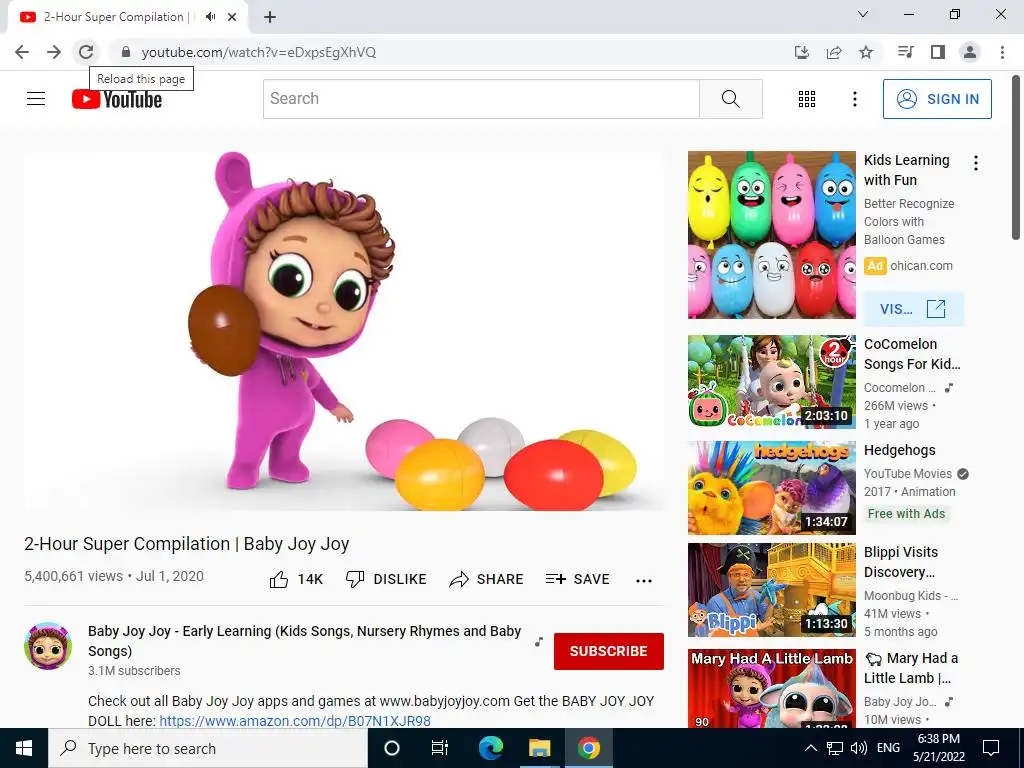Open Baby Joy Joy channel name
This screenshot has height=768, width=1024.
tap(304, 641)
